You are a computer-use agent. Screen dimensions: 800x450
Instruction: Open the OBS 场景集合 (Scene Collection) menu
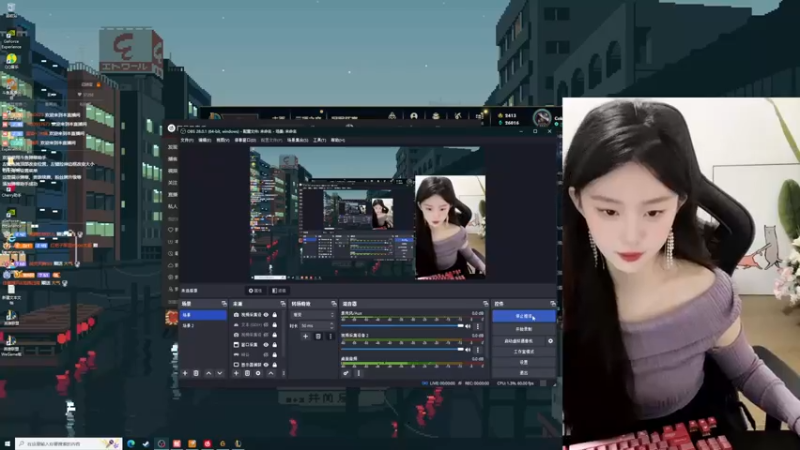point(297,140)
